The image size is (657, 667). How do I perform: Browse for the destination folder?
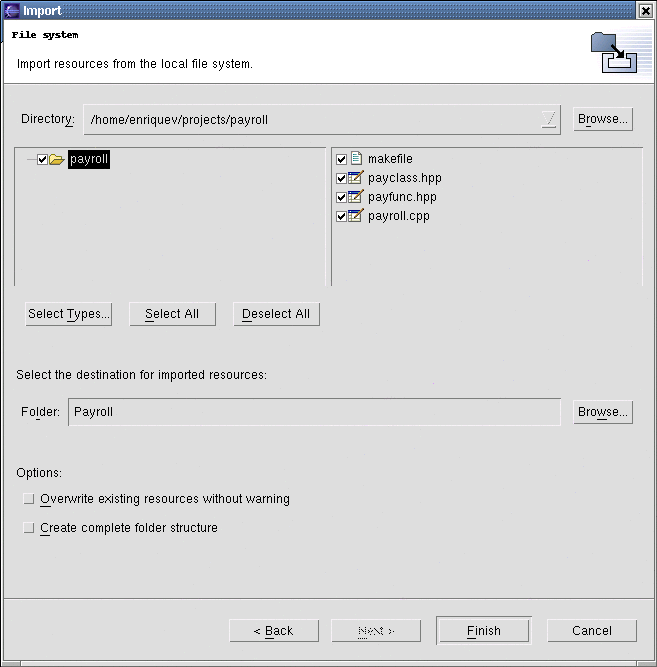pos(603,412)
